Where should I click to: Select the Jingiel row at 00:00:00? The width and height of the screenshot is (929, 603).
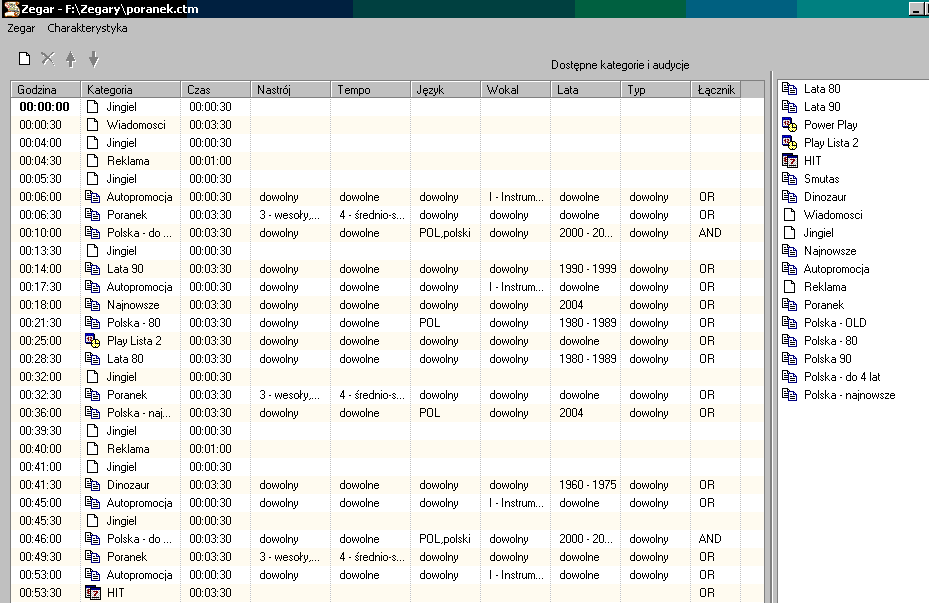coord(387,107)
